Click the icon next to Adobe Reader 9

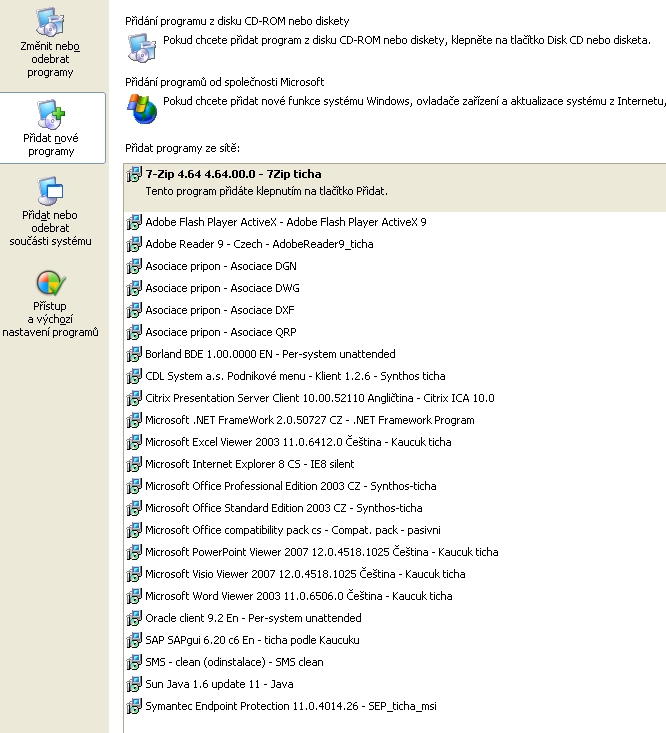pos(134,244)
